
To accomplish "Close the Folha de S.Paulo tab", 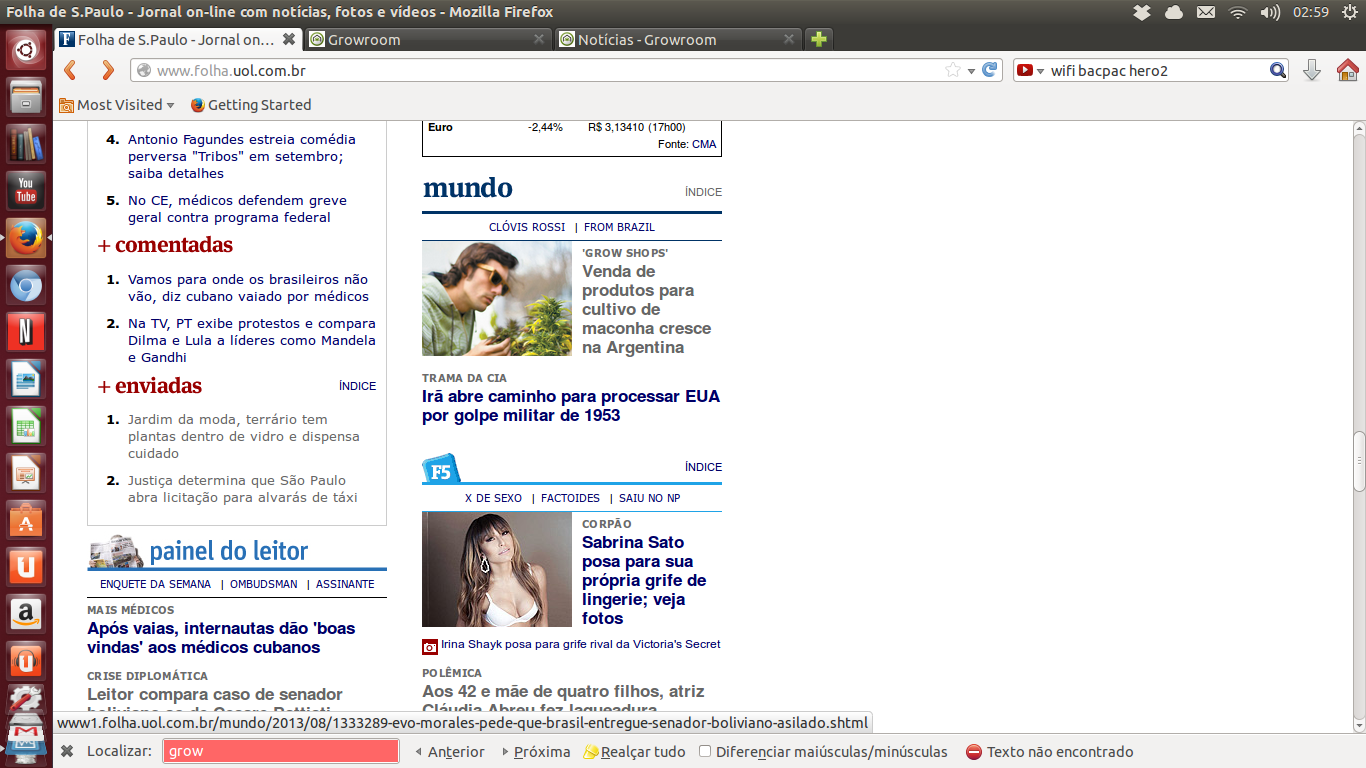I will [x=289, y=39].
